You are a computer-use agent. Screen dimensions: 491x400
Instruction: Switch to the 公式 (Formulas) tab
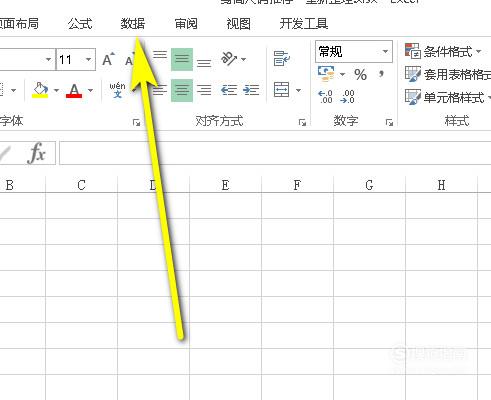(x=80, y=24)
